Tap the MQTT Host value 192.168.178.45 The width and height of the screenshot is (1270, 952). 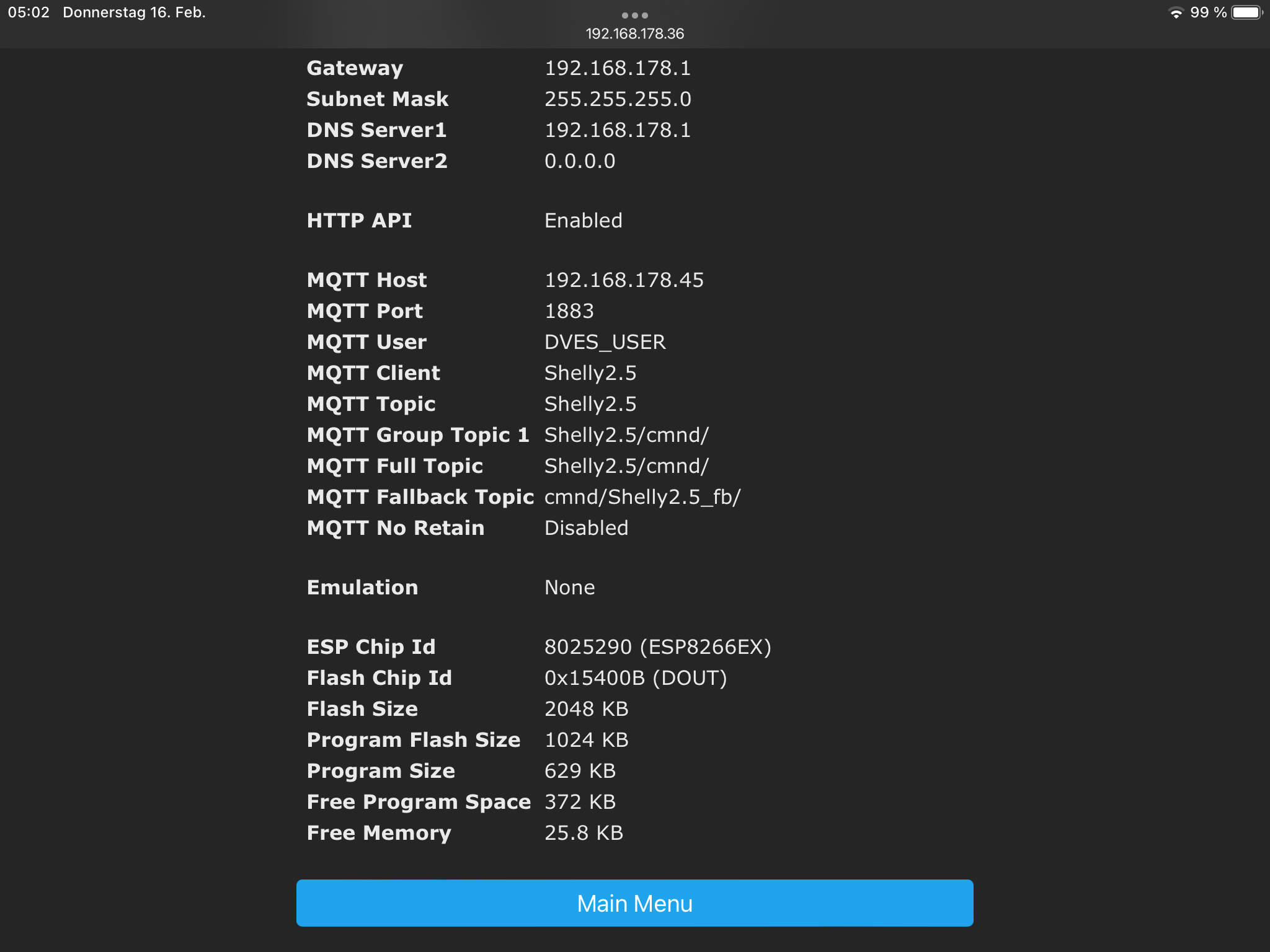[x=624, y=280]
